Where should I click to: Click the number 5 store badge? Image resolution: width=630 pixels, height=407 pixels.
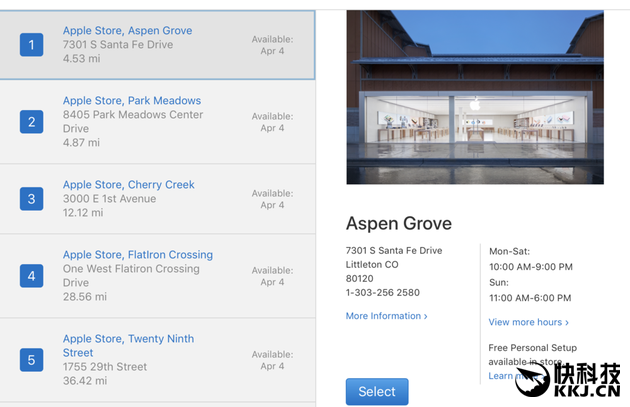[x=31, y=360]
